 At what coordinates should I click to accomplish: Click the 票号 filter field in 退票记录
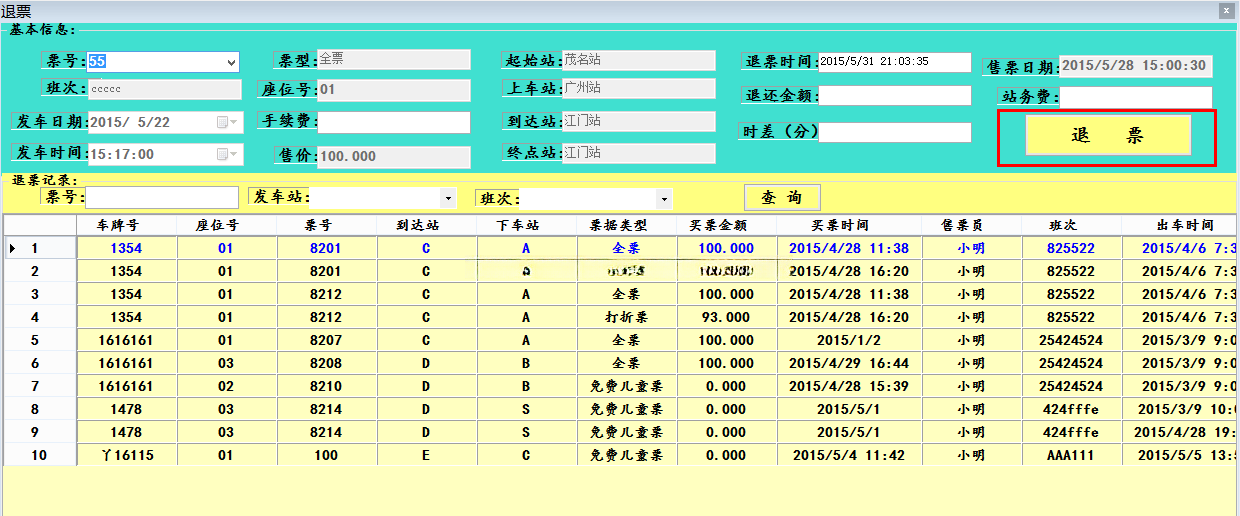pyautogui.click(x=162, y=197)
